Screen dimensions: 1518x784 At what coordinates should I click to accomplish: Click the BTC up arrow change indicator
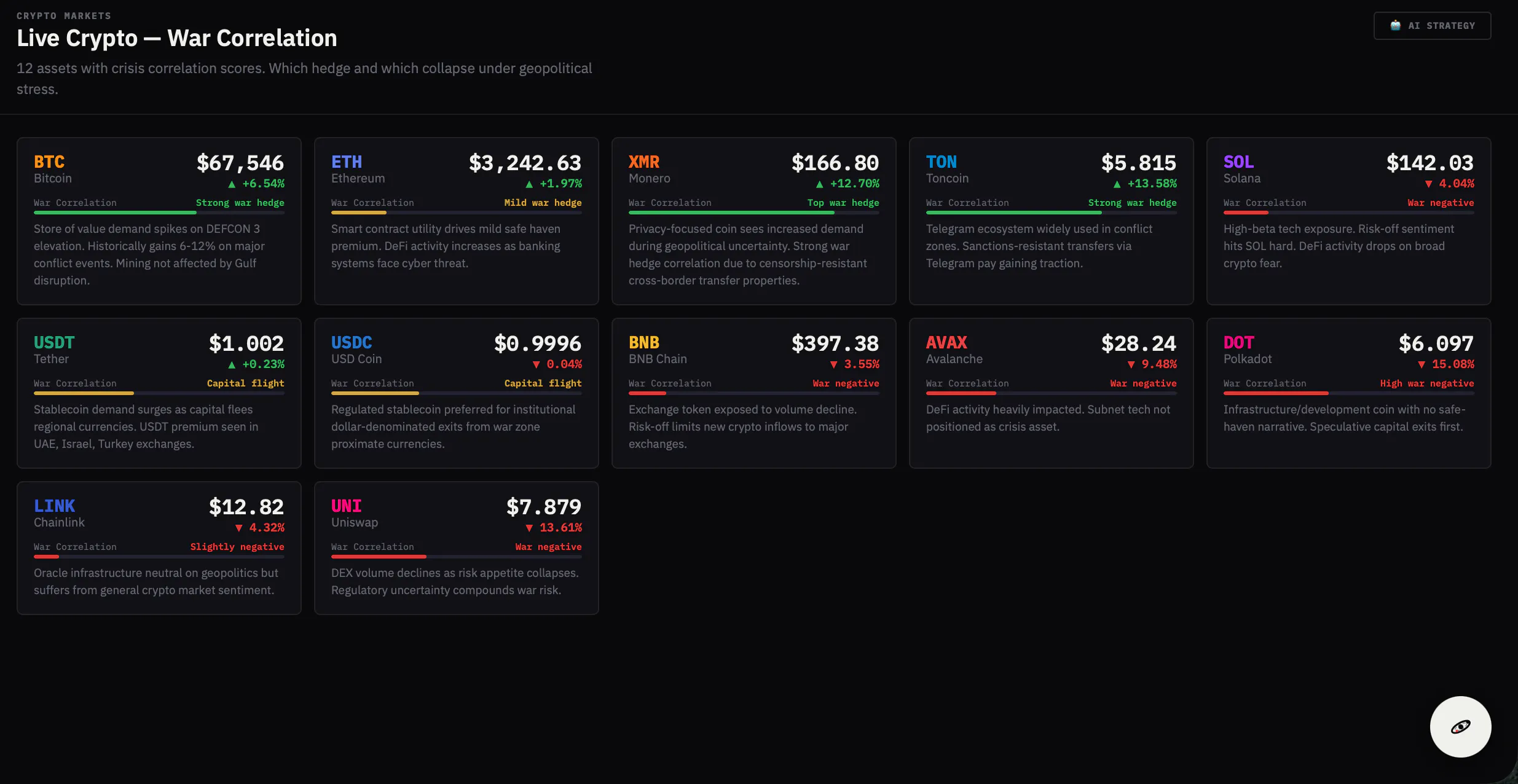(232, 184)
